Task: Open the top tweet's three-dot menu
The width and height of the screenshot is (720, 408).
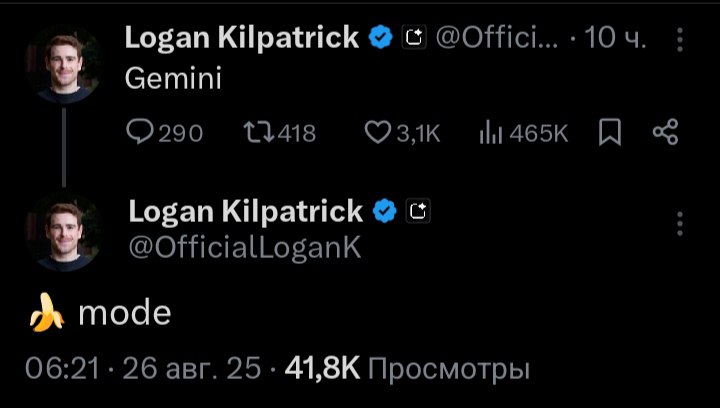Action: pyautogui.click(x=680, y=39)
